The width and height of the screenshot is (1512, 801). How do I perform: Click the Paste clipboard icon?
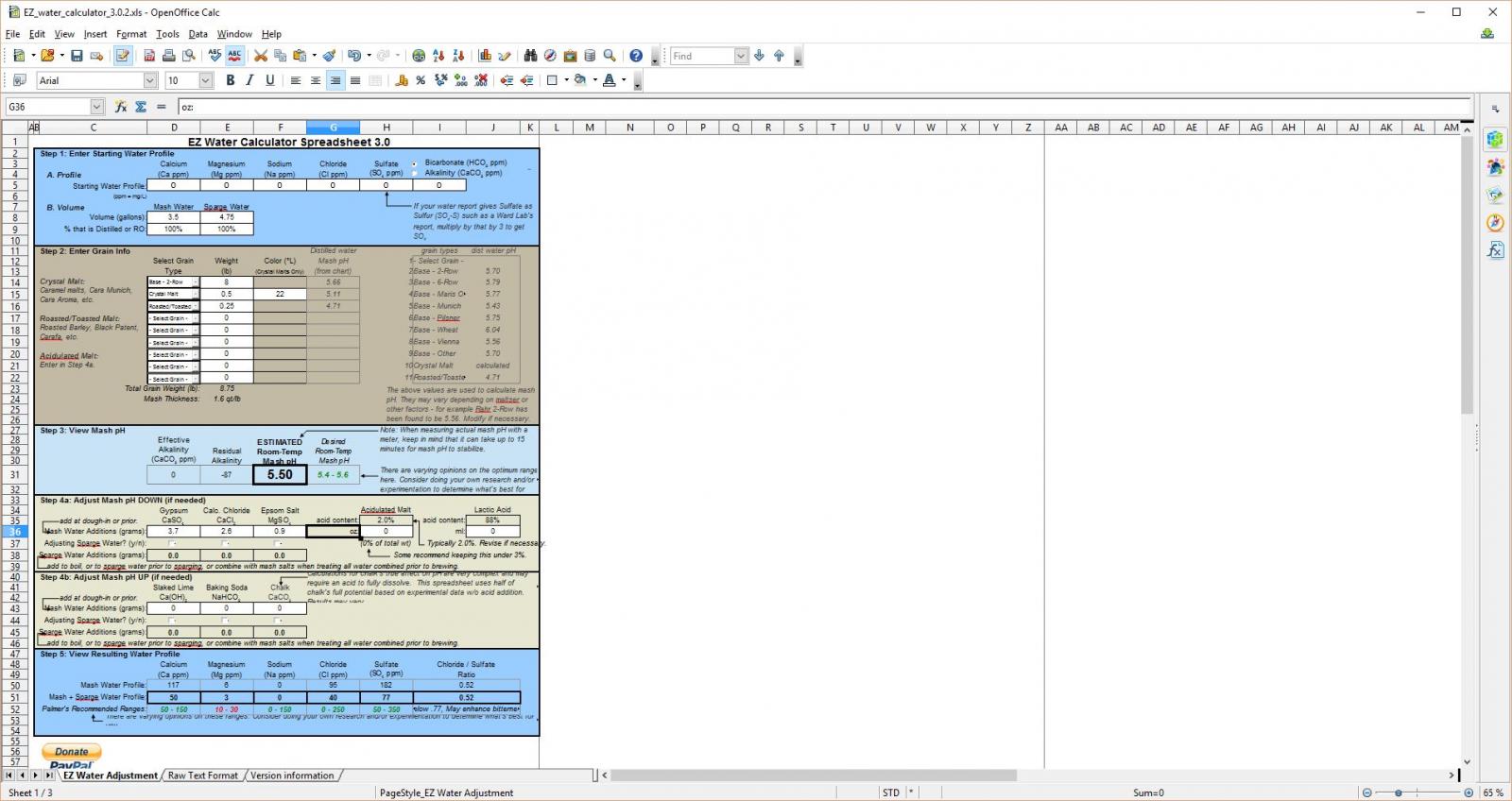coord(300,57)
